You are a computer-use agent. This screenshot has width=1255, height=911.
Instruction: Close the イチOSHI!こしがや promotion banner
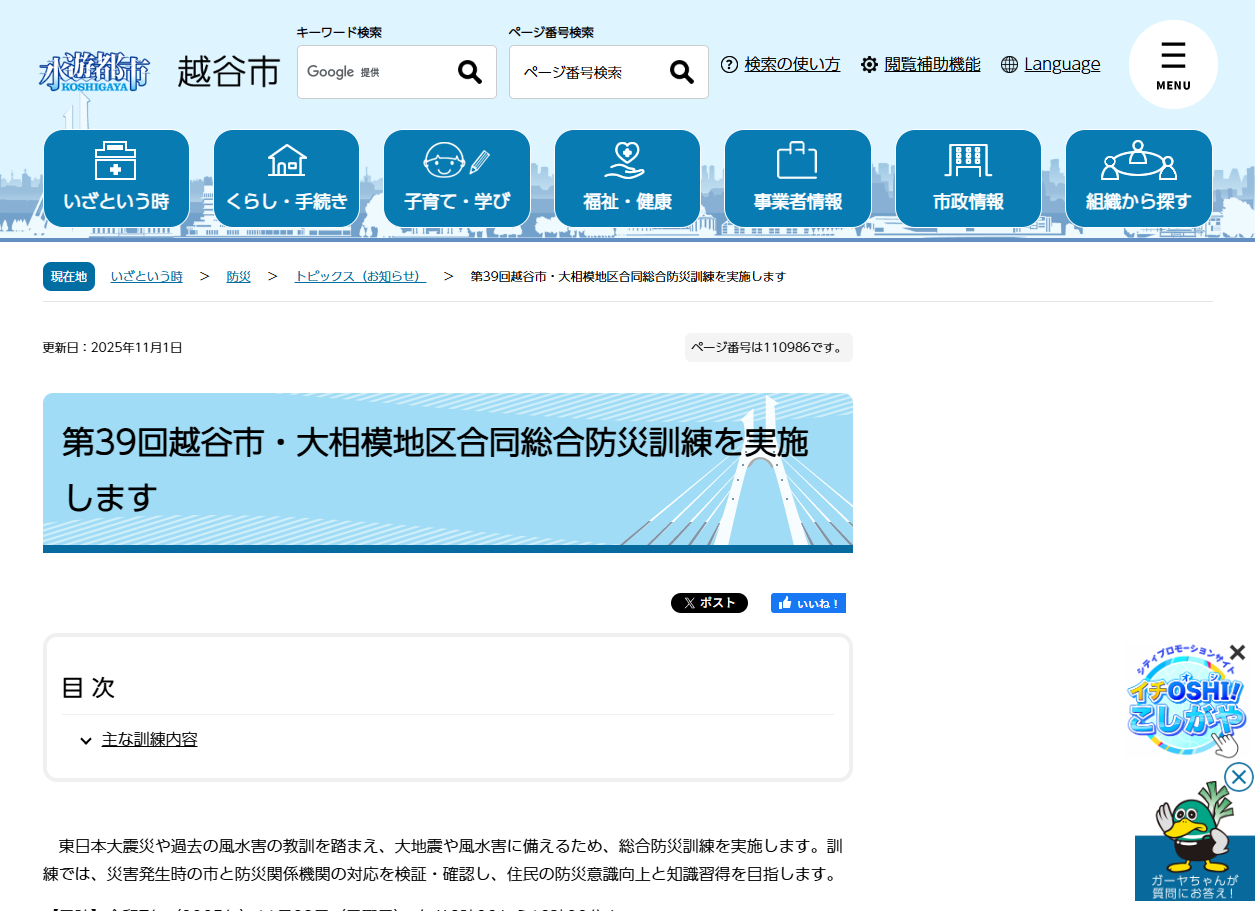1237,653
